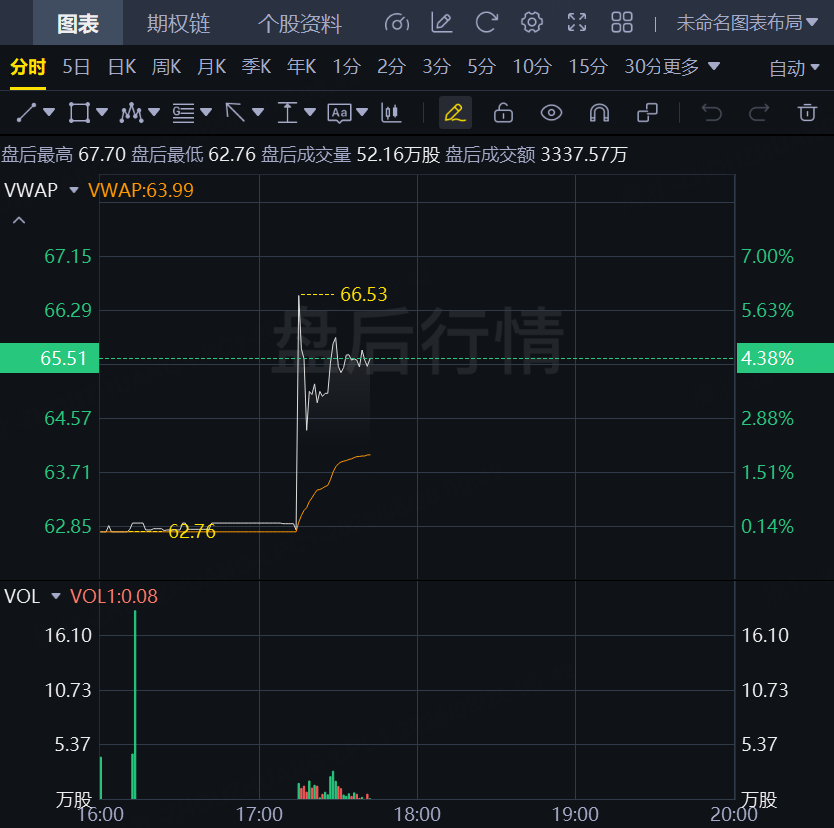
Task: Click the copy drawings icon
Action: point(647,113)
